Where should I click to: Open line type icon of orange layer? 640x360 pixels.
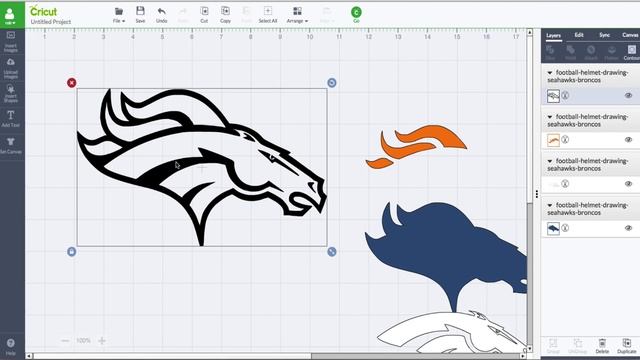(565, 140)
